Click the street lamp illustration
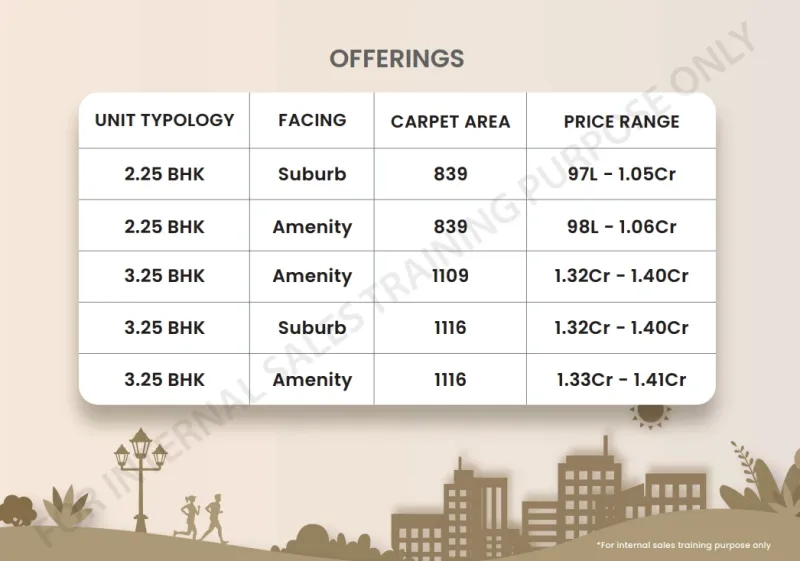 click(140, 479)
